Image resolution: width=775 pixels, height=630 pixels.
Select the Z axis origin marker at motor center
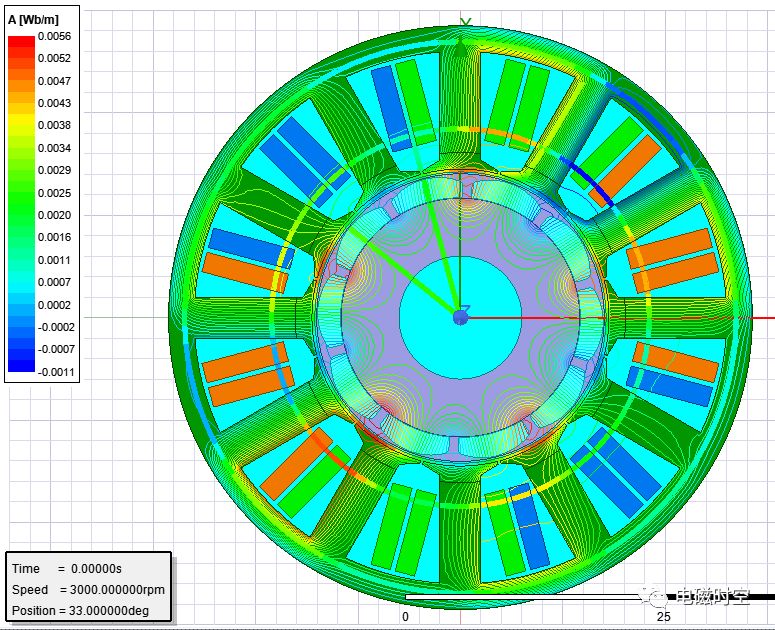461,318
